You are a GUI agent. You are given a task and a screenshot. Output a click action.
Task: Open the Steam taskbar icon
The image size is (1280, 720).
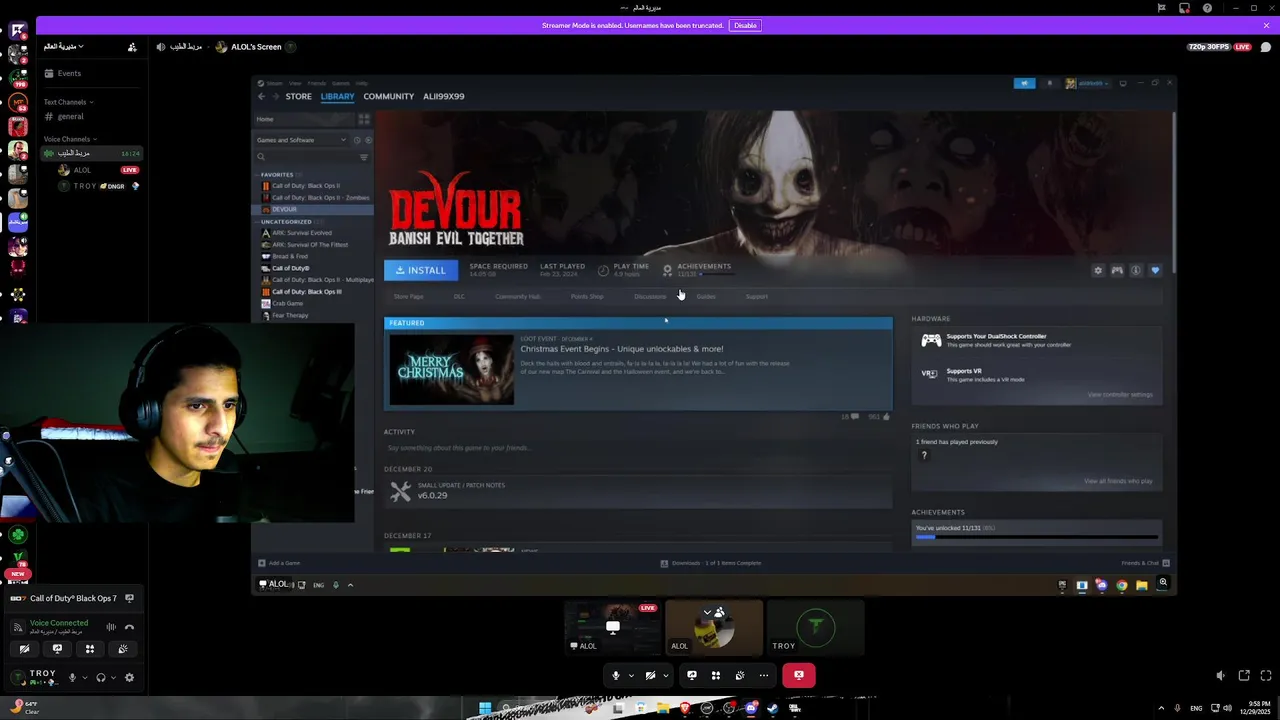tap(773, 708)
